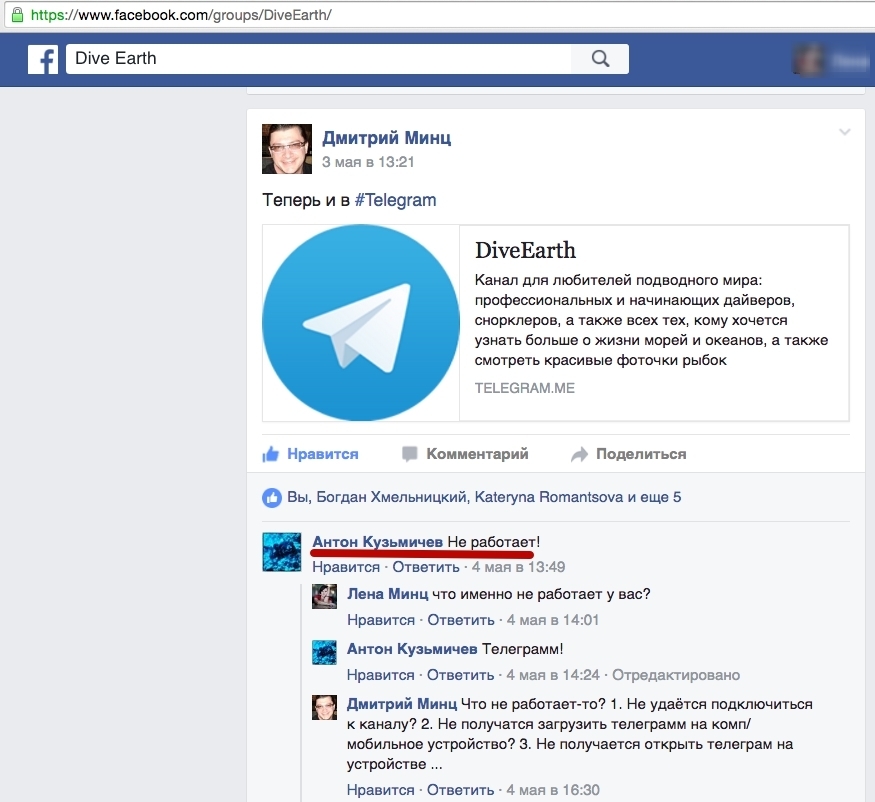Open Антон Кузьмичев's name on "Телеграмм!" reply
Image resolution: width=875 pixels, height=802 pixels.
(x=412, y=649)
